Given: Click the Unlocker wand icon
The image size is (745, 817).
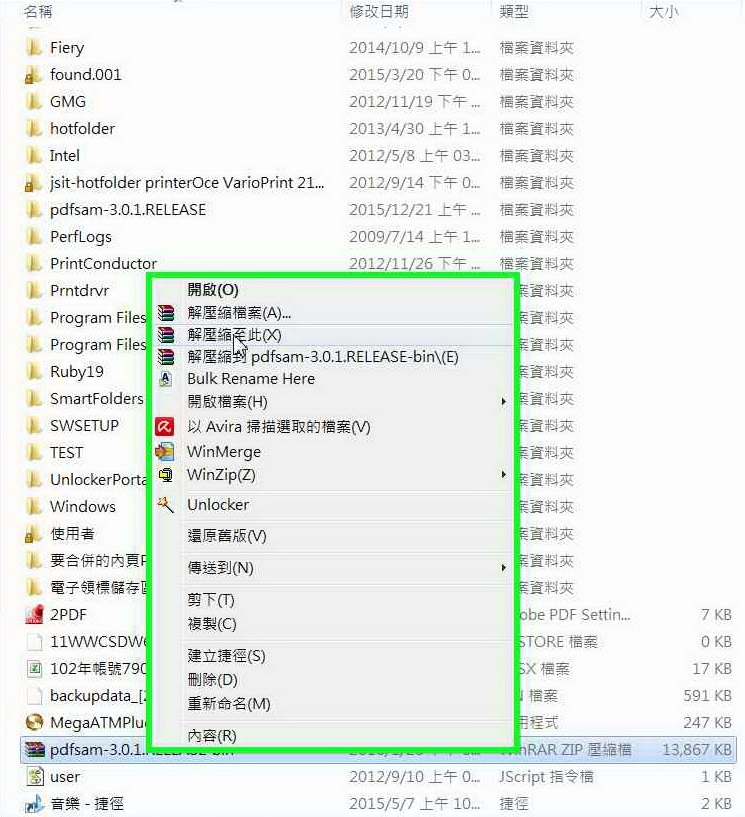Looking at the screenshot, I should pyautogui.click(x=166, y=504).
